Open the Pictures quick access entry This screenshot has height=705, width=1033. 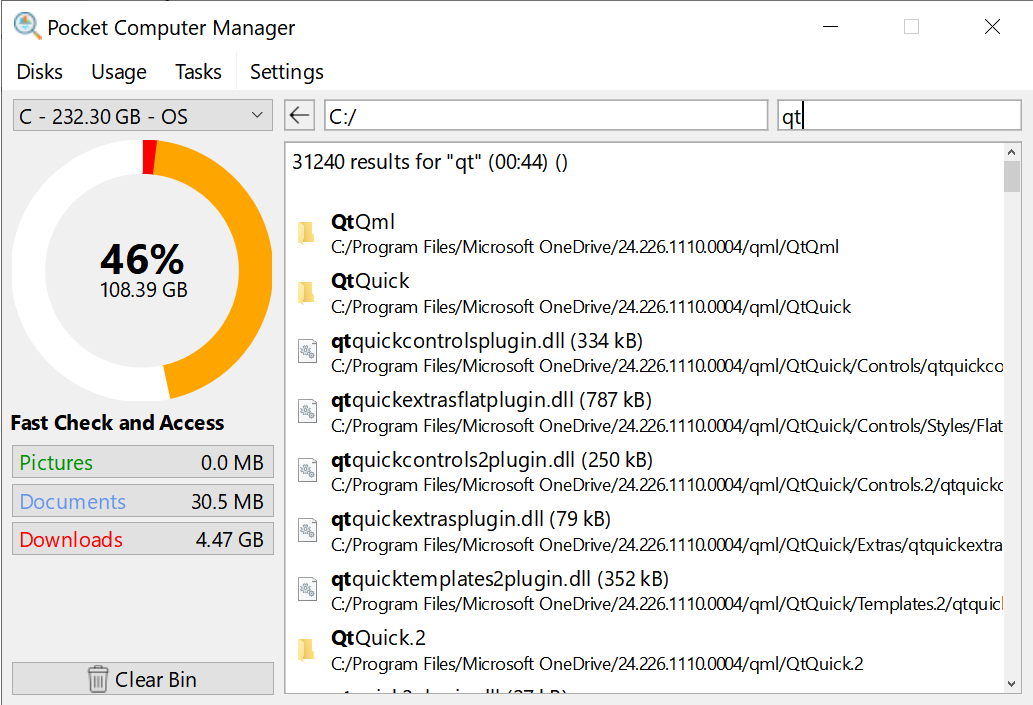tap(142, 462)
